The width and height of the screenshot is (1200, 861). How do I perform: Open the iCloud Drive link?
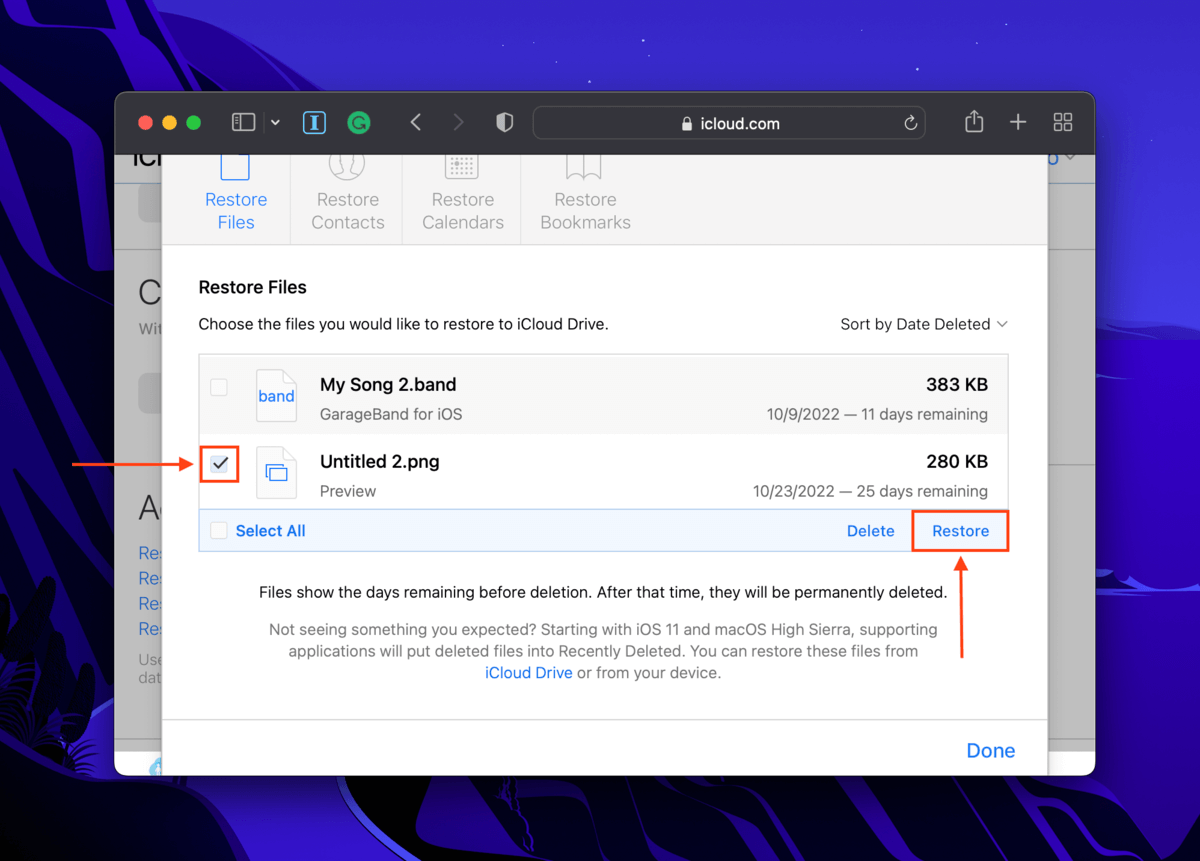click(x=529, y=673)
